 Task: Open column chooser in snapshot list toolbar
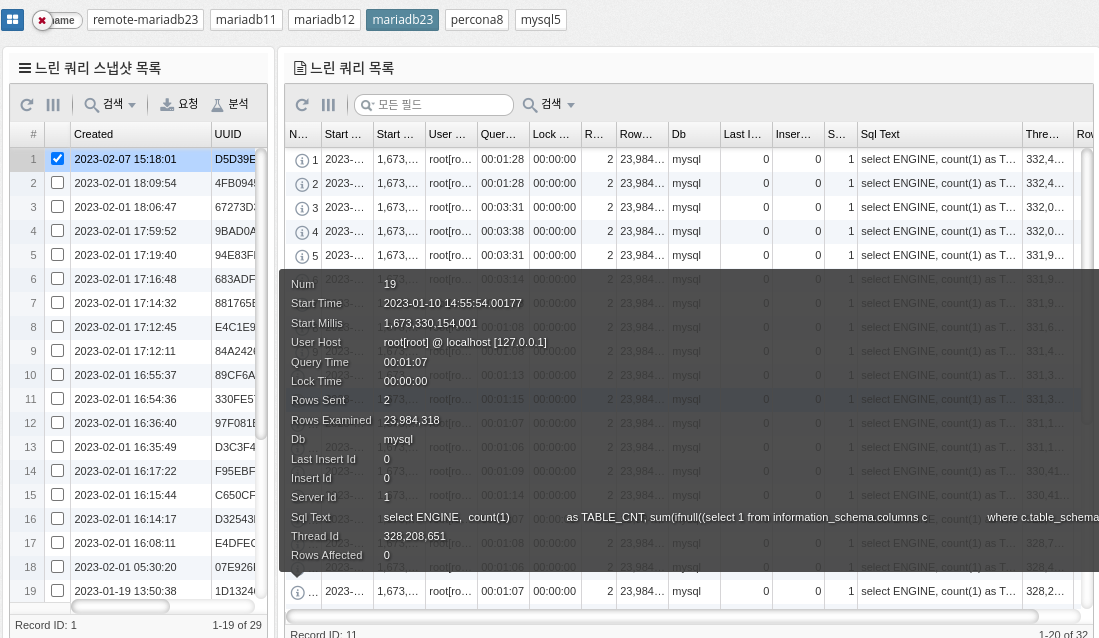53,105
